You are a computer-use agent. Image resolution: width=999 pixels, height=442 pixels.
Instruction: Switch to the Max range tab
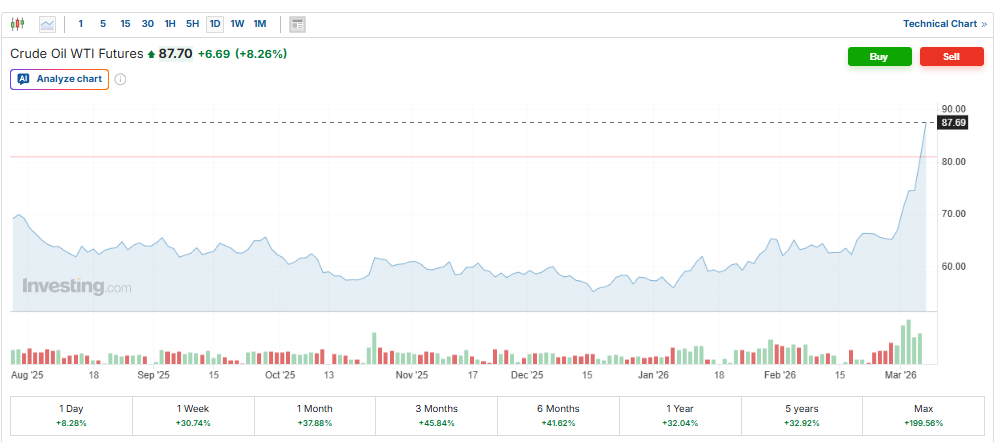[x=923, y=414]
